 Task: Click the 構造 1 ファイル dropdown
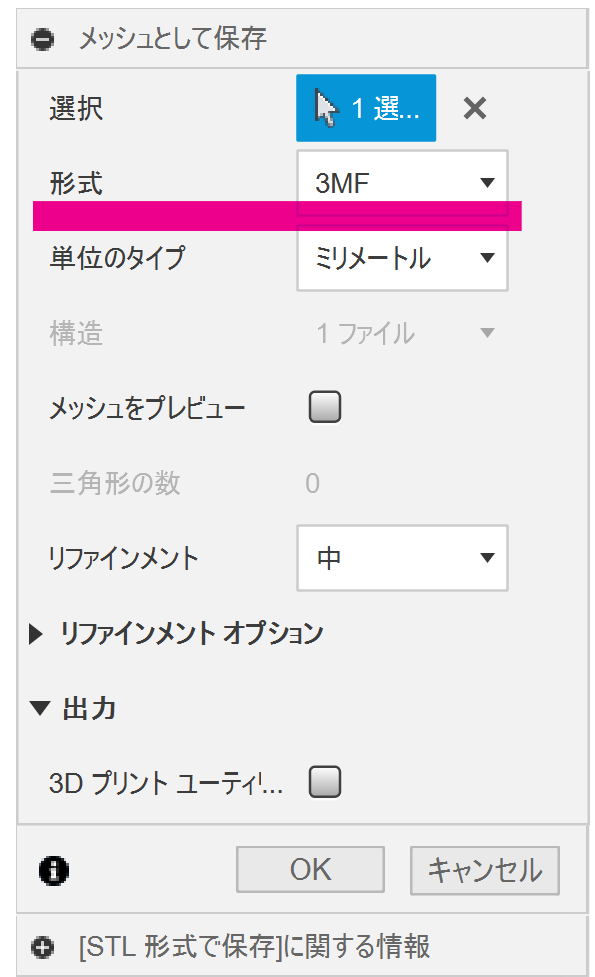[x=402, y=333]
